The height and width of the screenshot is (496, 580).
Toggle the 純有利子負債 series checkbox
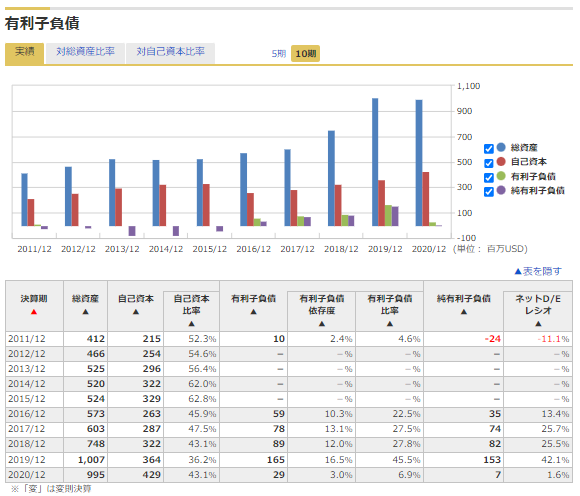pyautogui.click(x=489, y=192)
